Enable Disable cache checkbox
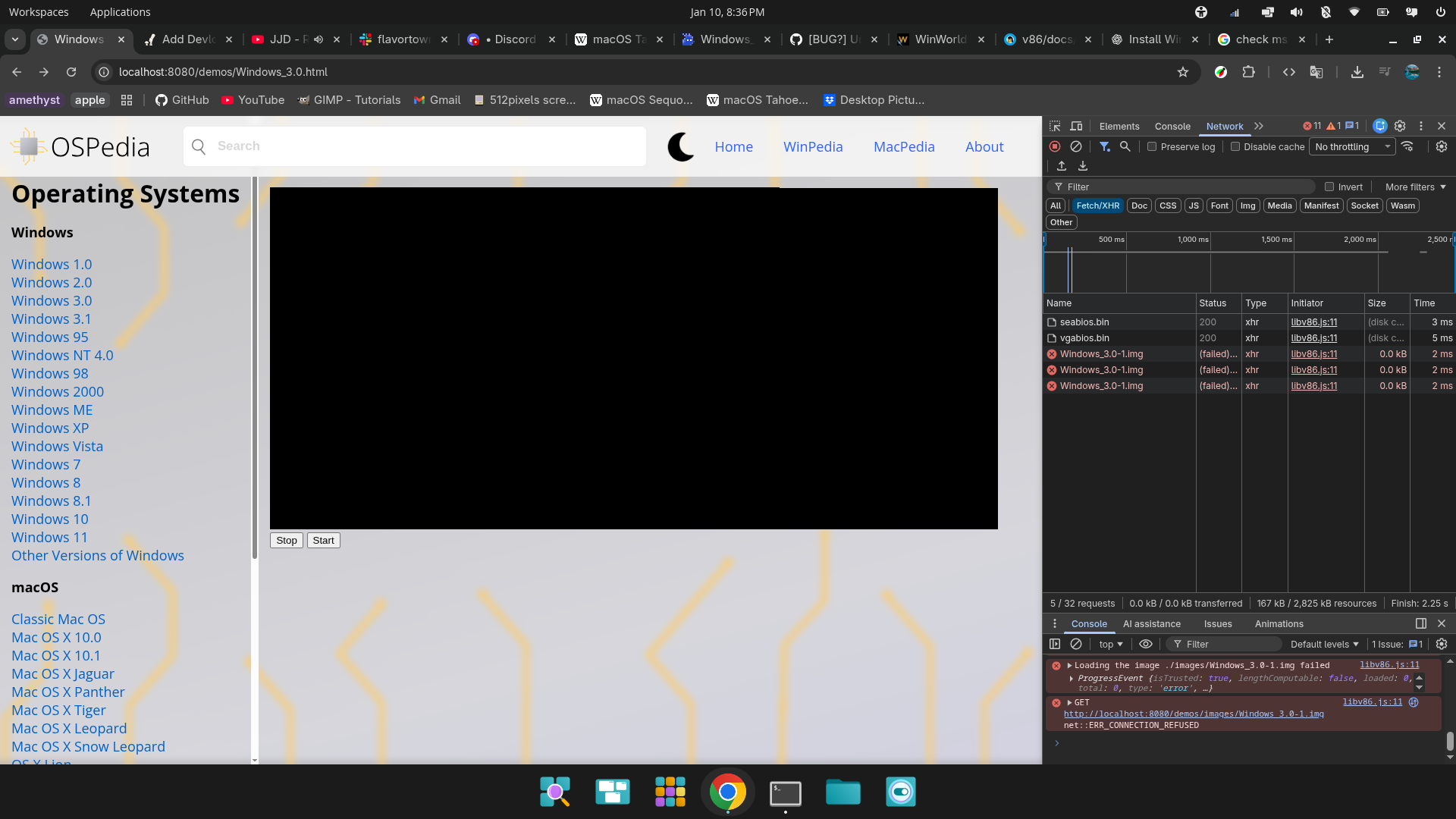Viewport: 1456px width, 819px height. tap(1235, 146)
